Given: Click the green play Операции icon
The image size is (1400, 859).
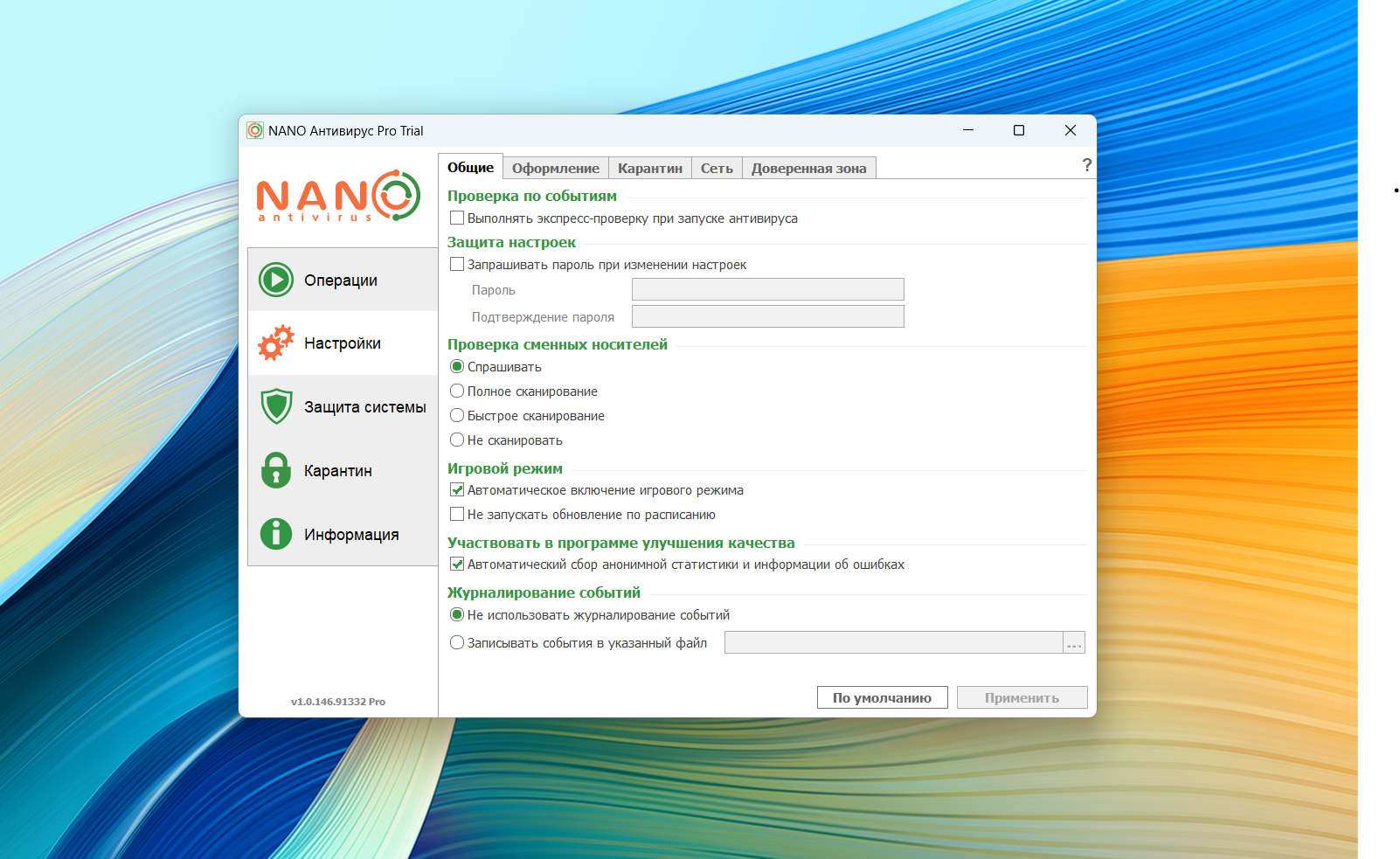Looking at the screenshot, I should pyautogui.click(x=276, y=281).
